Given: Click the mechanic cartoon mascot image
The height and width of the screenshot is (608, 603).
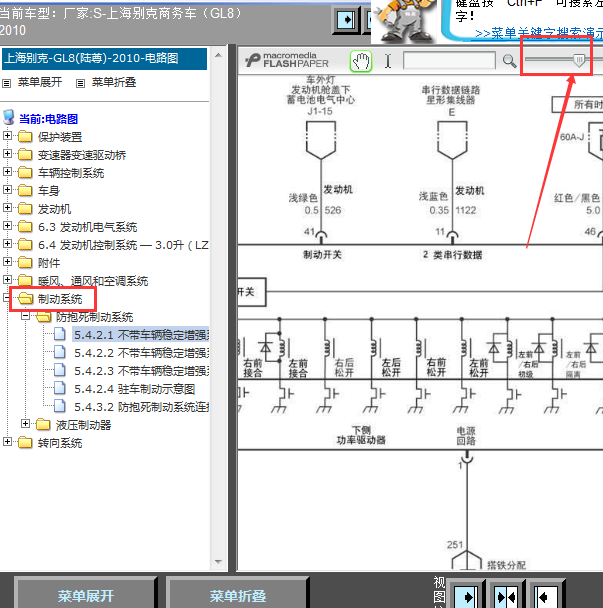Looking at the screenshot, I should [405, 20].
